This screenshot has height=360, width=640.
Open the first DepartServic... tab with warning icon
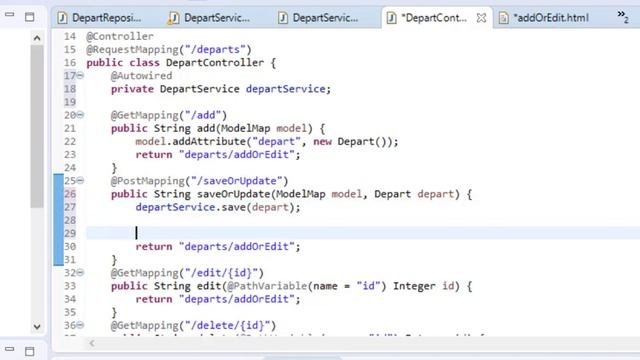tap(209, 18)
